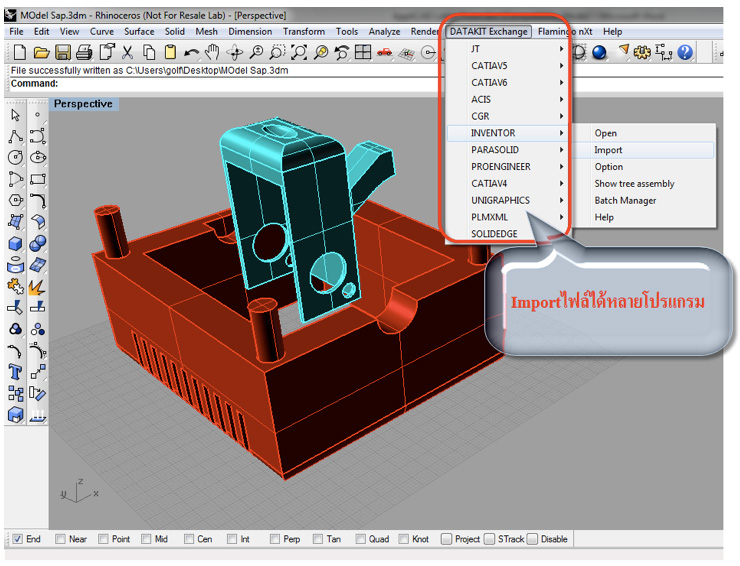The width and height of the screenshot is (740, 566).
Task: Create a new file with toolbar icon
Action: 19,52
